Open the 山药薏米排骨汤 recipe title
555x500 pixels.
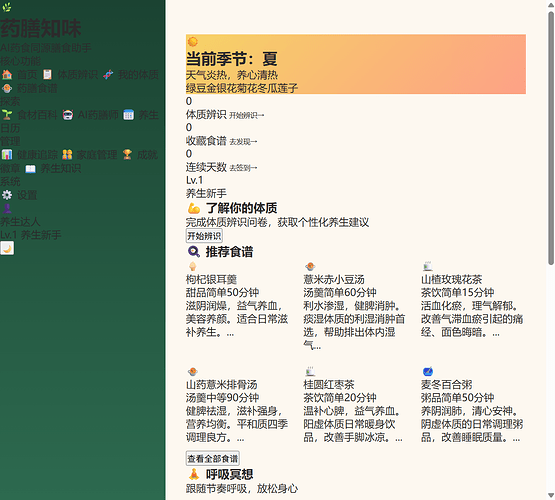pyautogui.click(x=222, y=385)
